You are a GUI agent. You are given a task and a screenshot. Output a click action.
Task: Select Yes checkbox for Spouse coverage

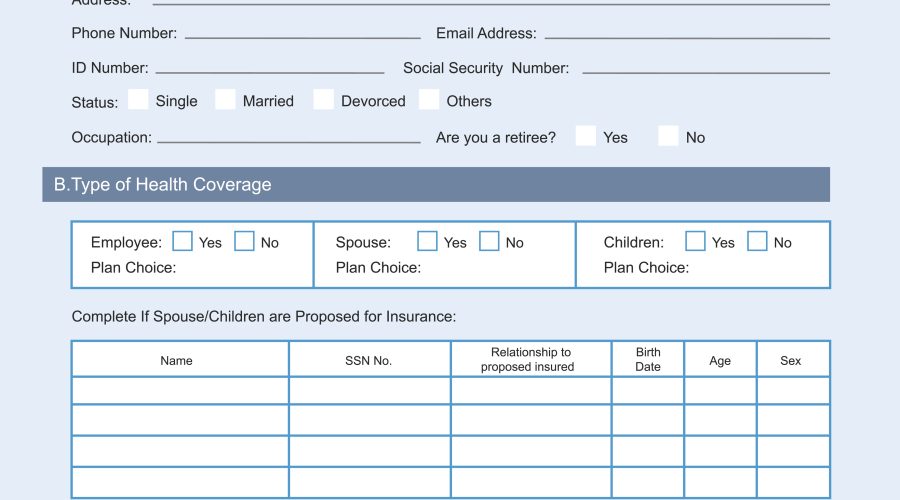tap(427, 241)
